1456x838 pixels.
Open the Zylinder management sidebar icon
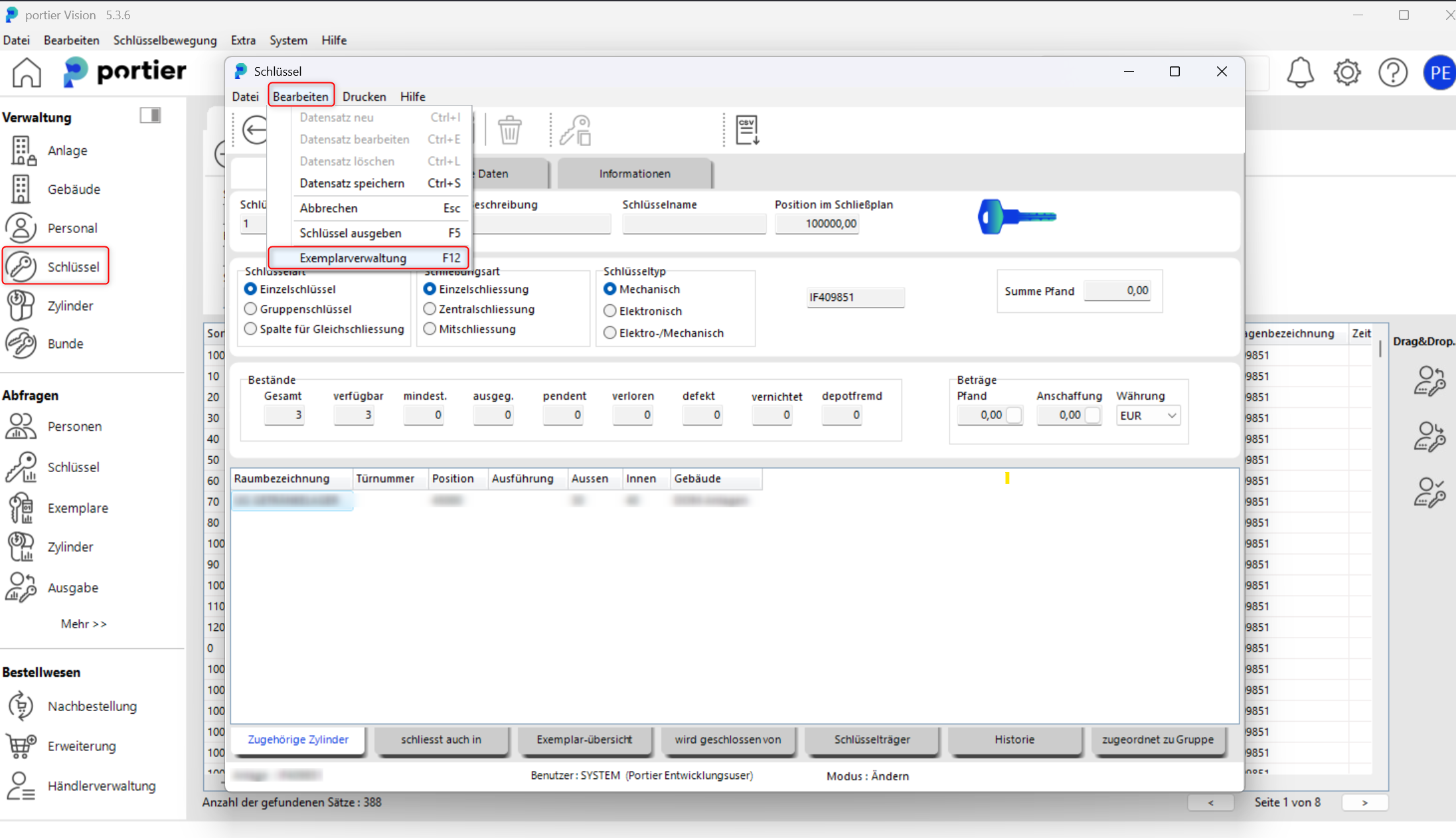[x=22, y=305]
